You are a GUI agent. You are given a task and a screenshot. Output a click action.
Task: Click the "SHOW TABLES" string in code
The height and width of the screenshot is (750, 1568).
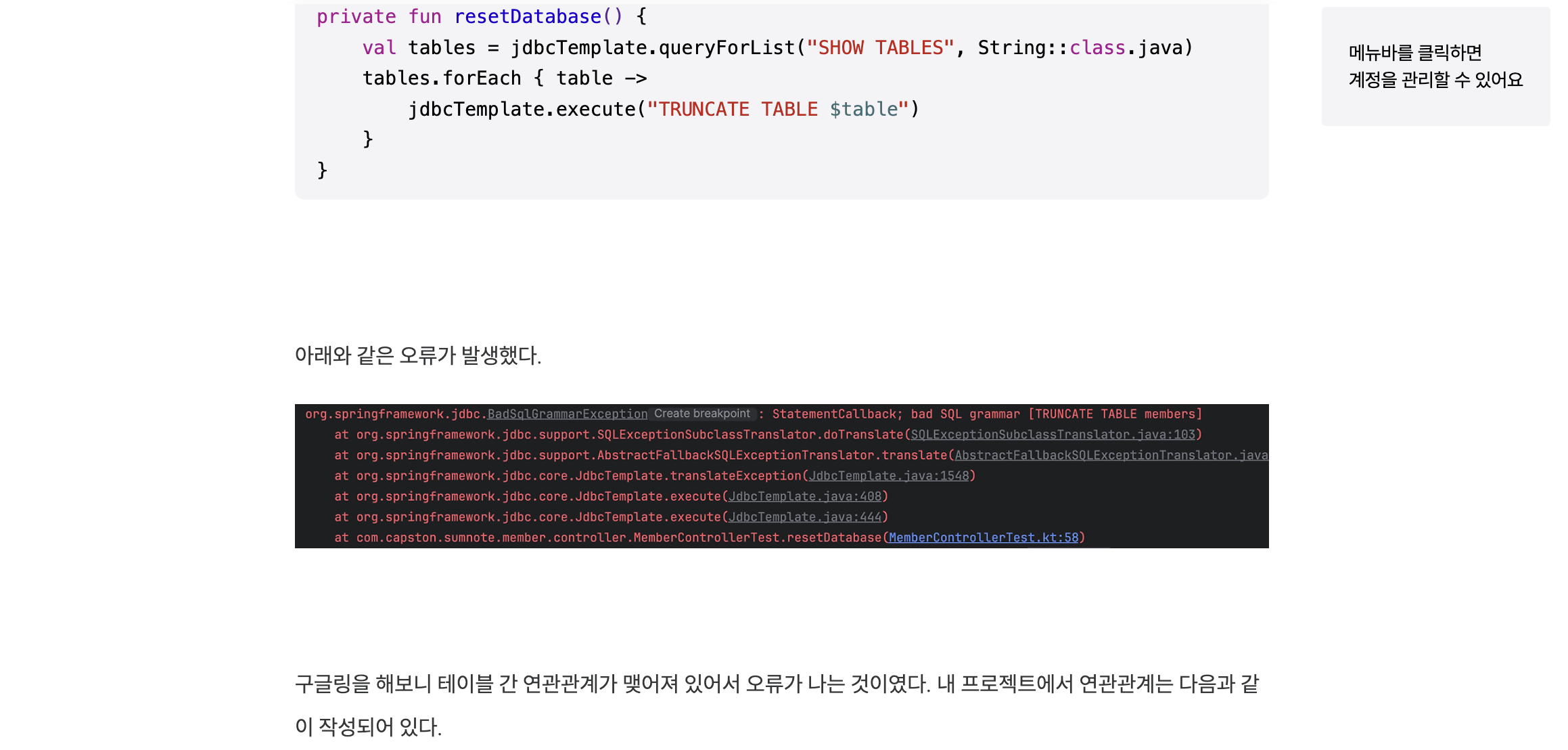tap(879, 47)
